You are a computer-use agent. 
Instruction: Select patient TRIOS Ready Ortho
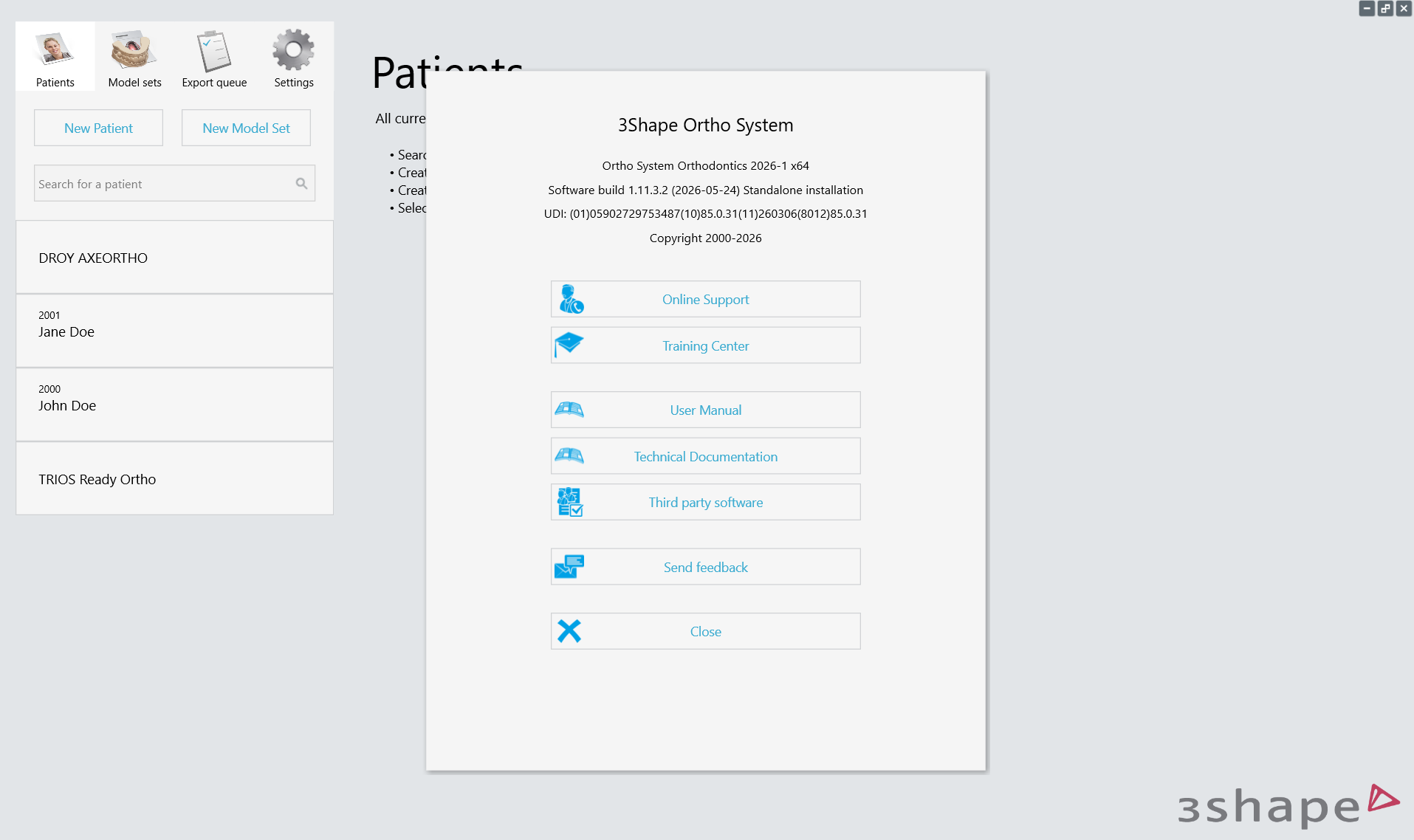pyautogui.click(x=174, y=478)
